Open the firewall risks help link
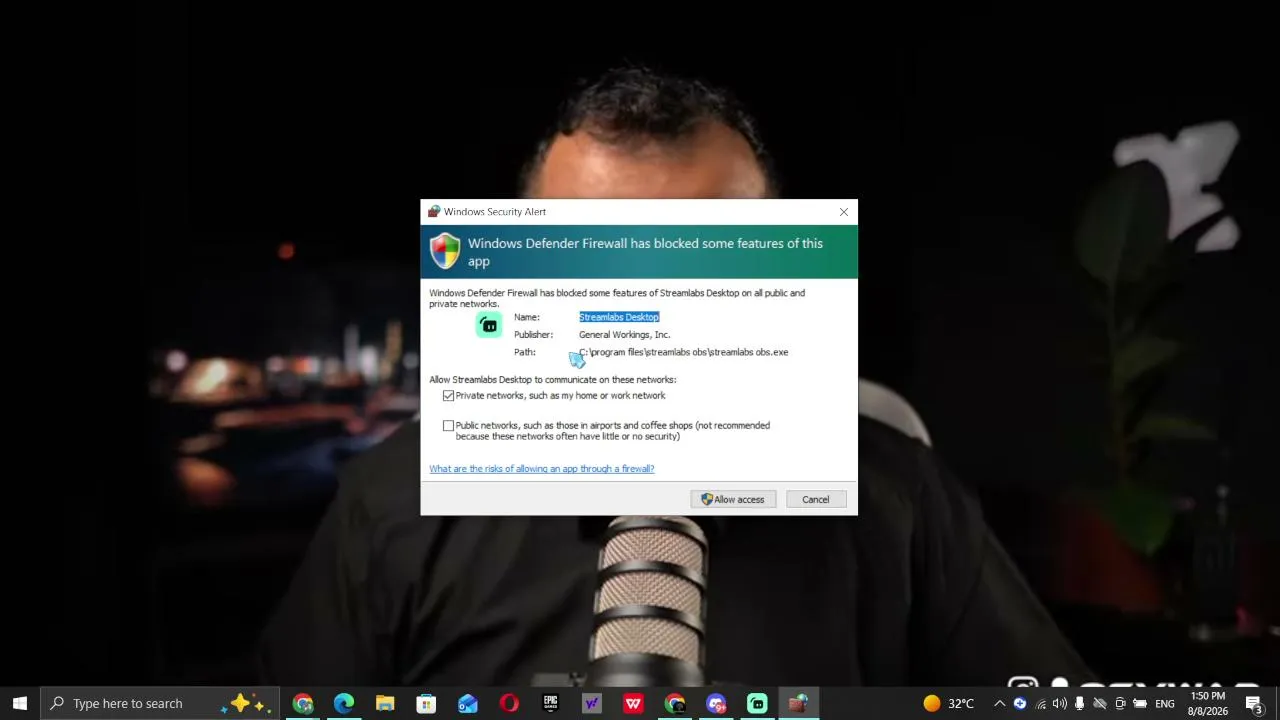Screen dimensions: 1280x720 click(x=542, y=469)
